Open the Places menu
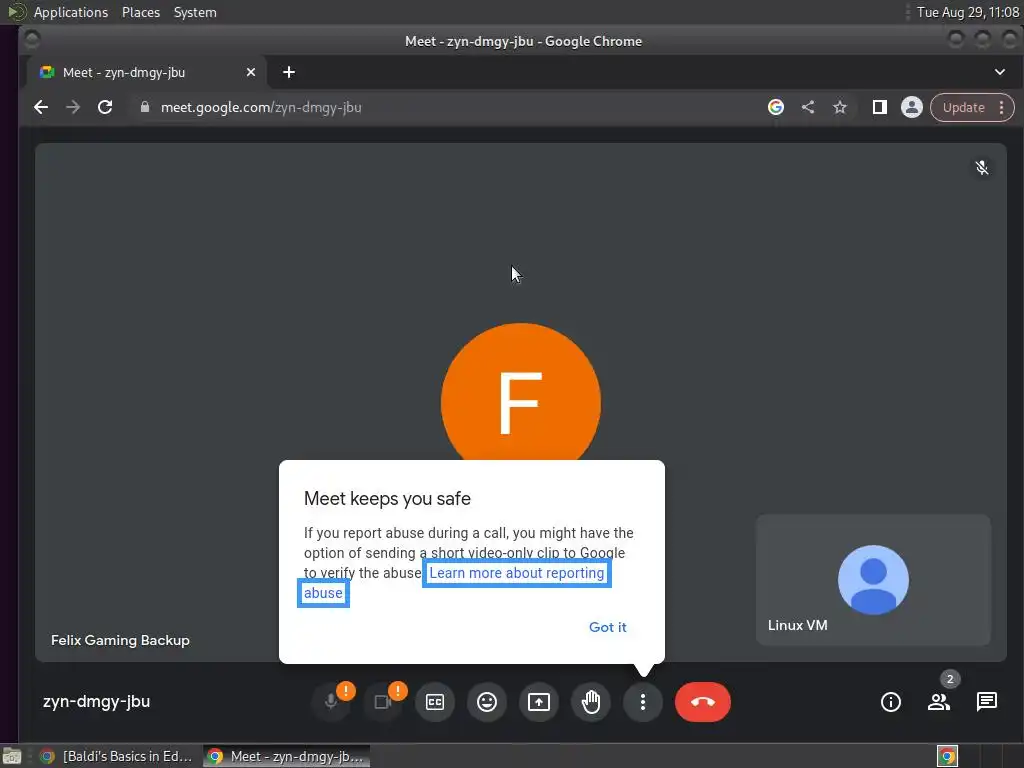This screenshot has height=768, width=1024. [141, 12]
